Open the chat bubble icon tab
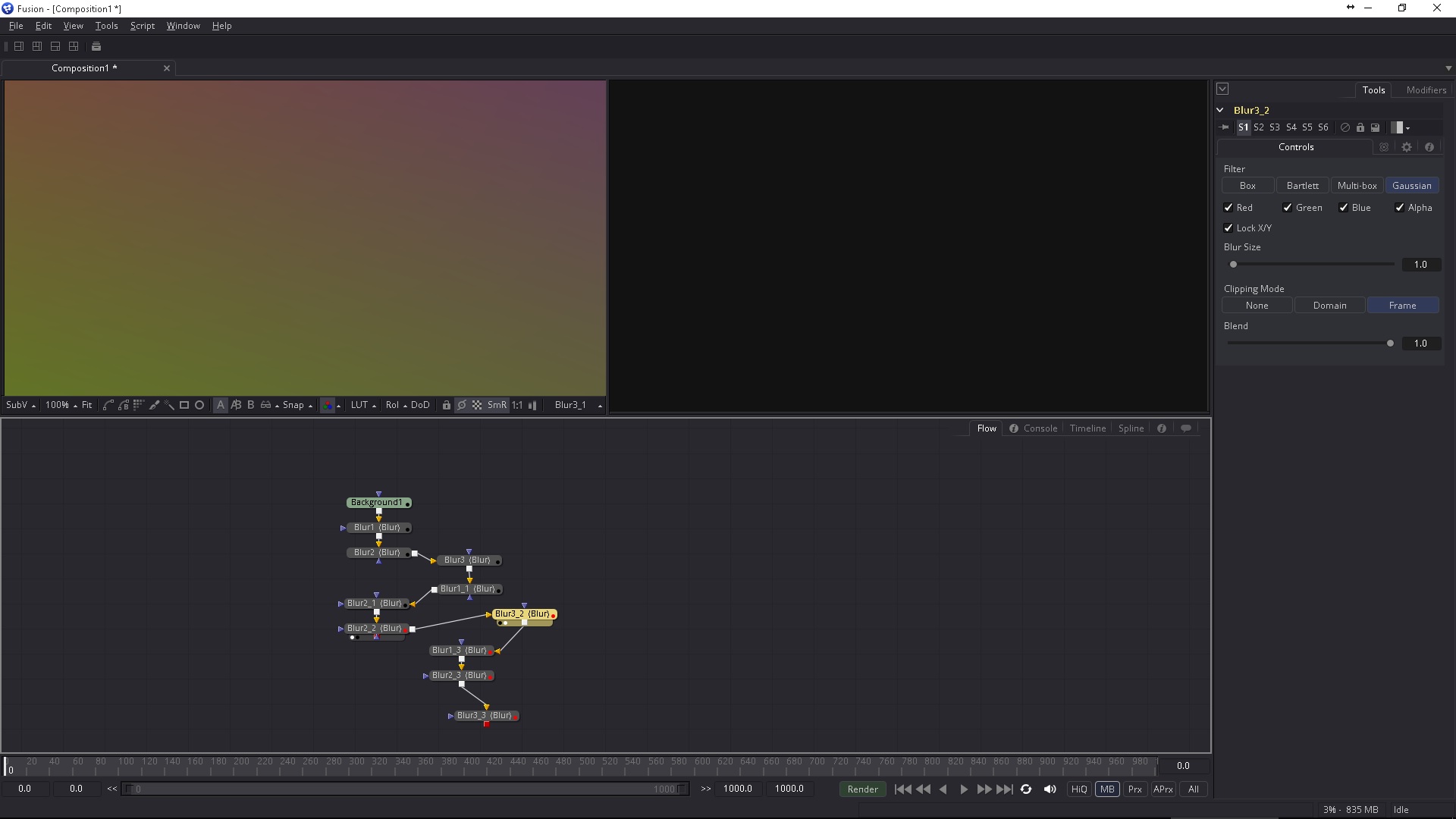1456x819 pixels. pyautogui.click(x=1186, y=428)
